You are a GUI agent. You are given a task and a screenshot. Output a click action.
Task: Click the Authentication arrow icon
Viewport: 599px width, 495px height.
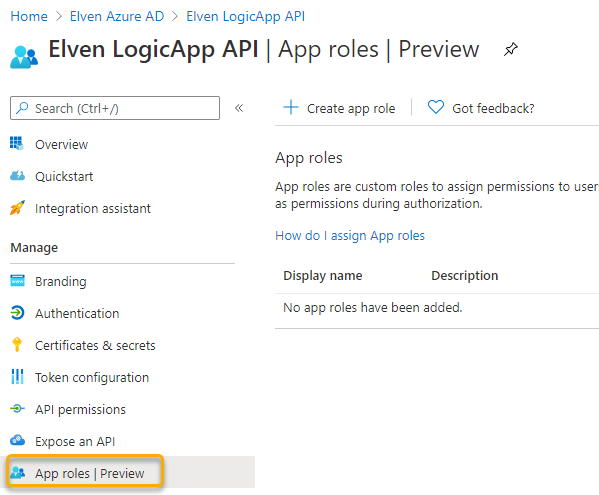point(17,313)
